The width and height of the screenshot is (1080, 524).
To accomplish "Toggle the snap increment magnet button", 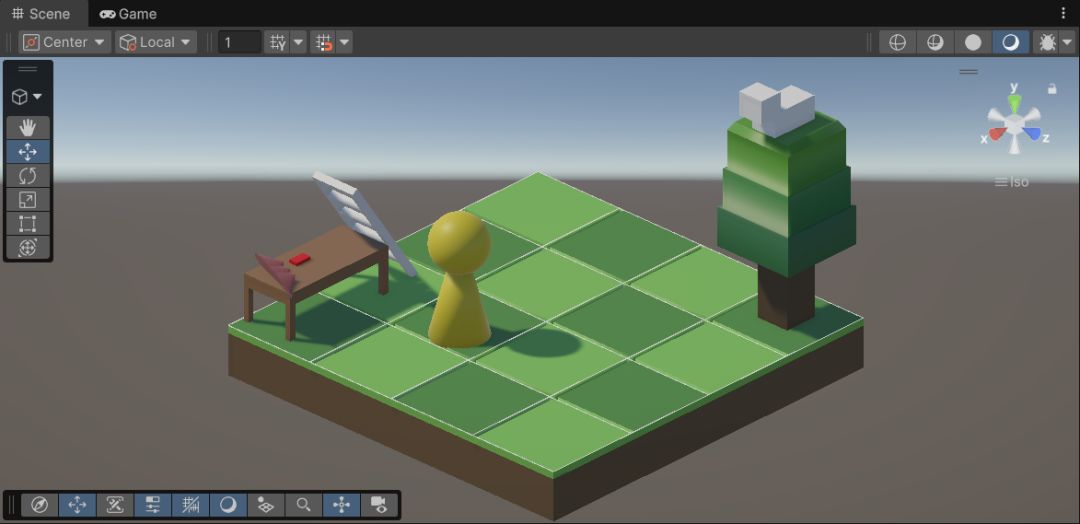I will 324,42.
